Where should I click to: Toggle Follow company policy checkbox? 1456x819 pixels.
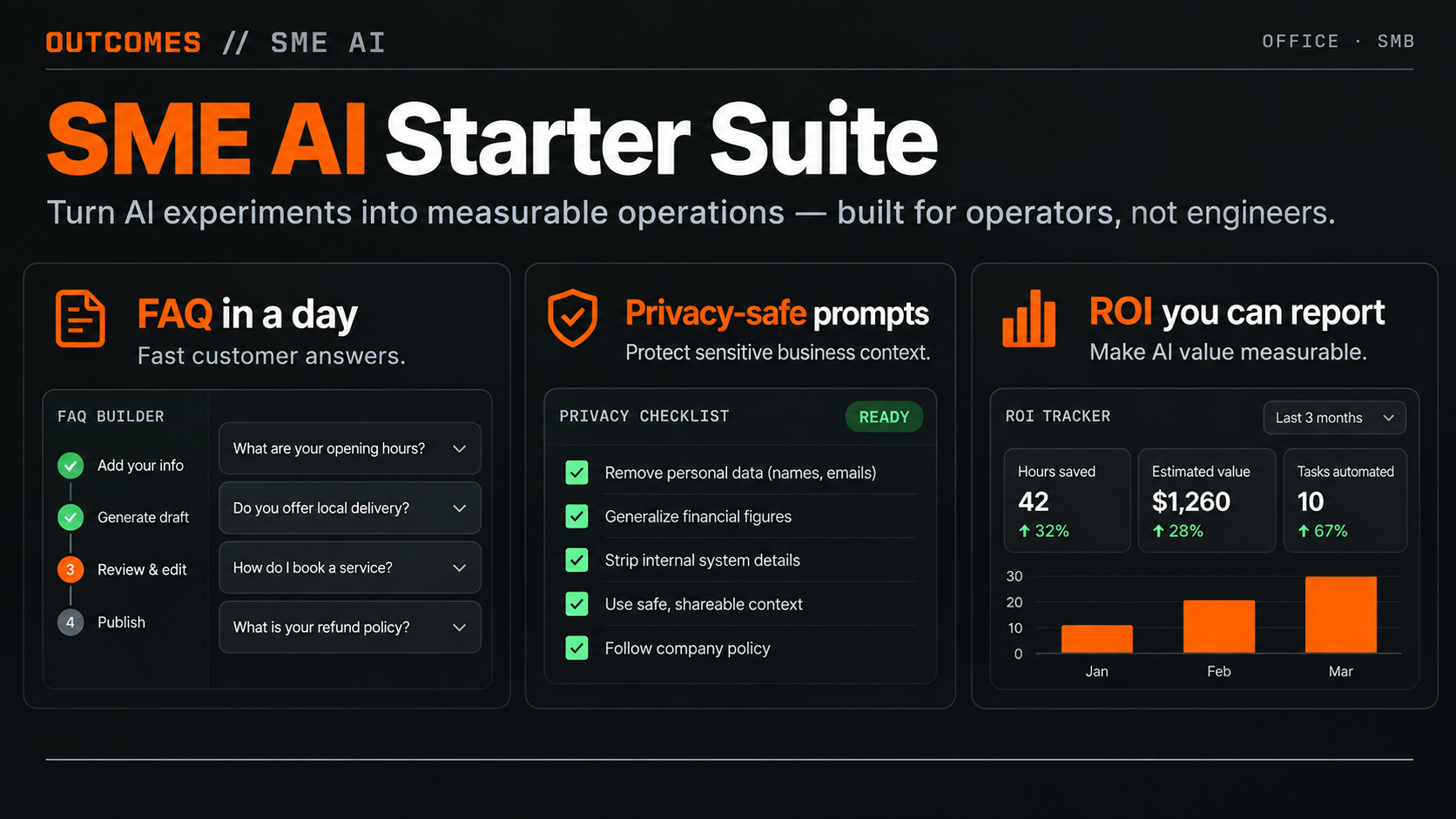coord(576,648)
